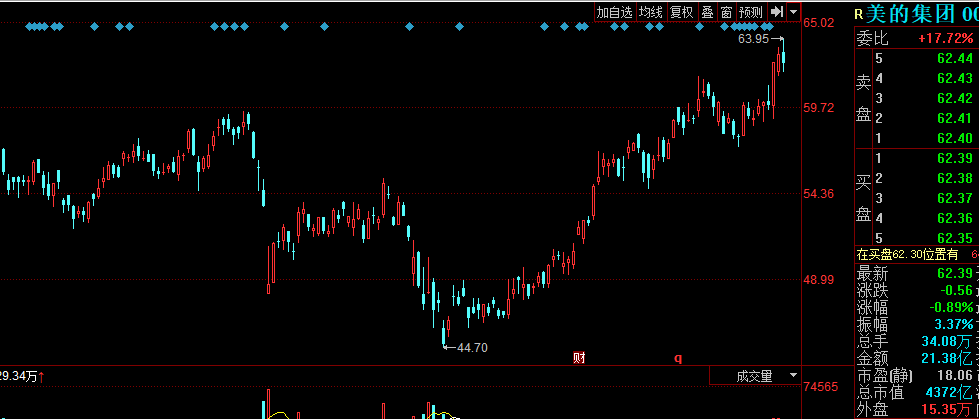Click the 市盈(静) 18.06 value
979x419 pixels.
956,375
